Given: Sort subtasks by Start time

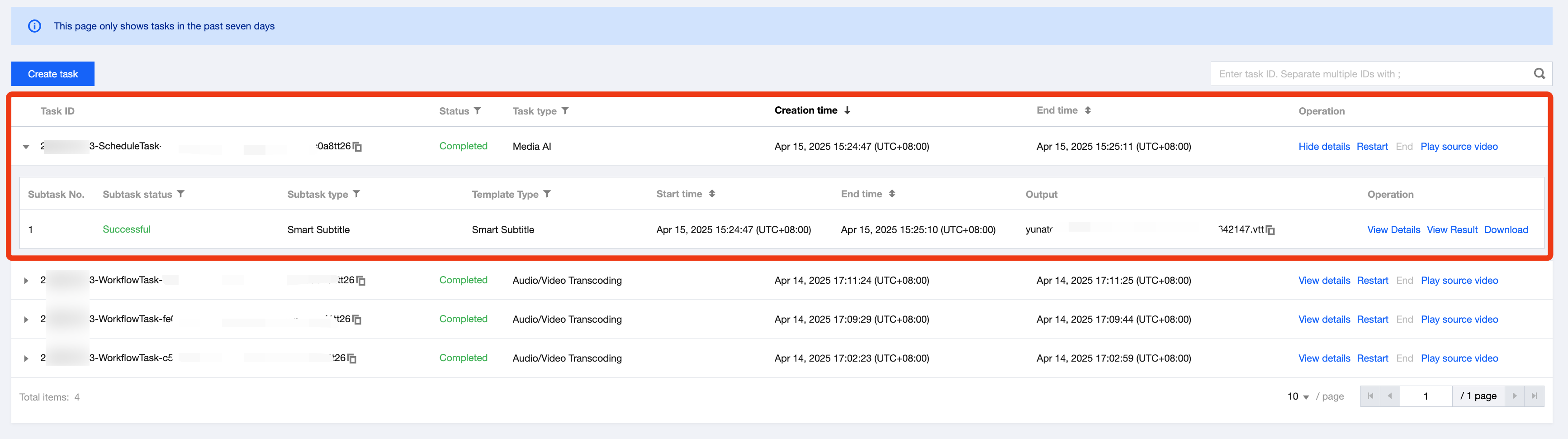Looking at the screenshot, I should pyautogui.click(x=711, y=194).
